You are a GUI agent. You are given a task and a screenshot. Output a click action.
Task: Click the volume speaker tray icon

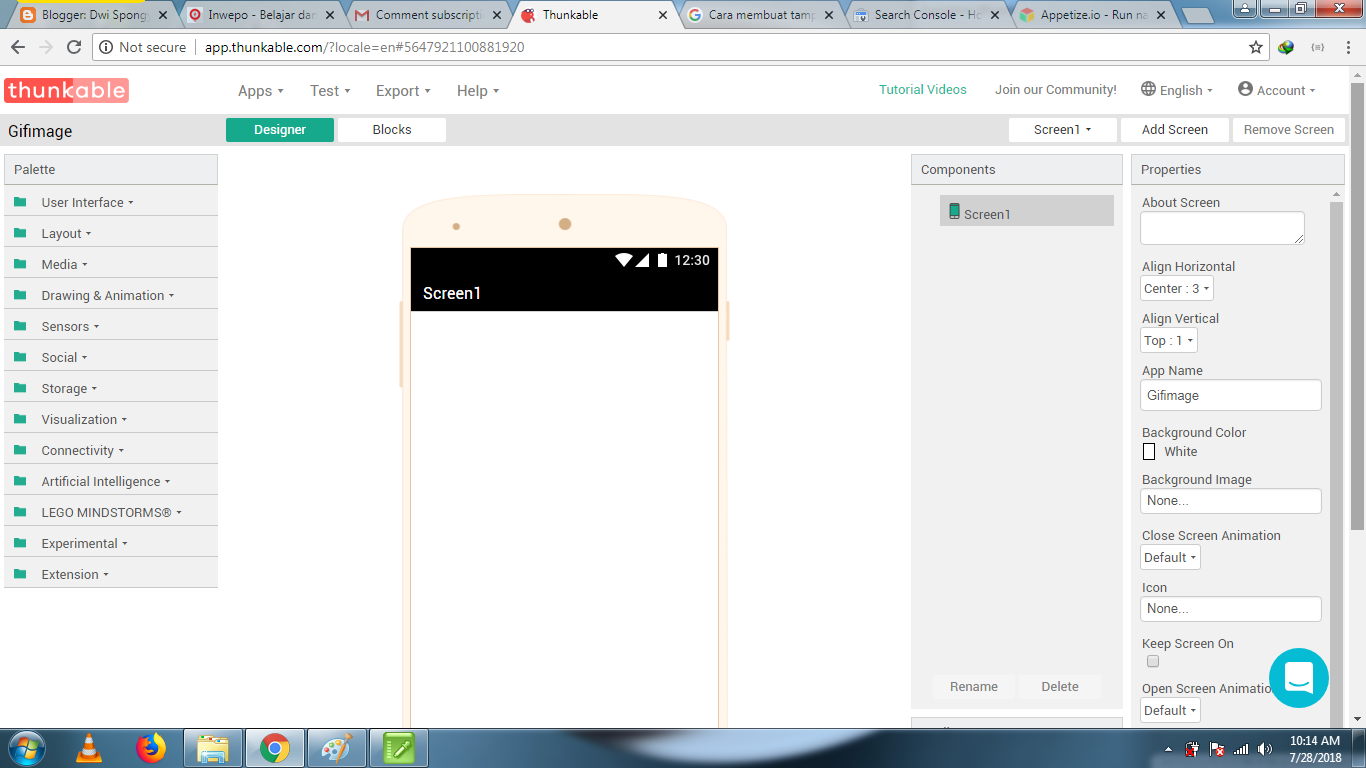click(x=1266, y=749)
